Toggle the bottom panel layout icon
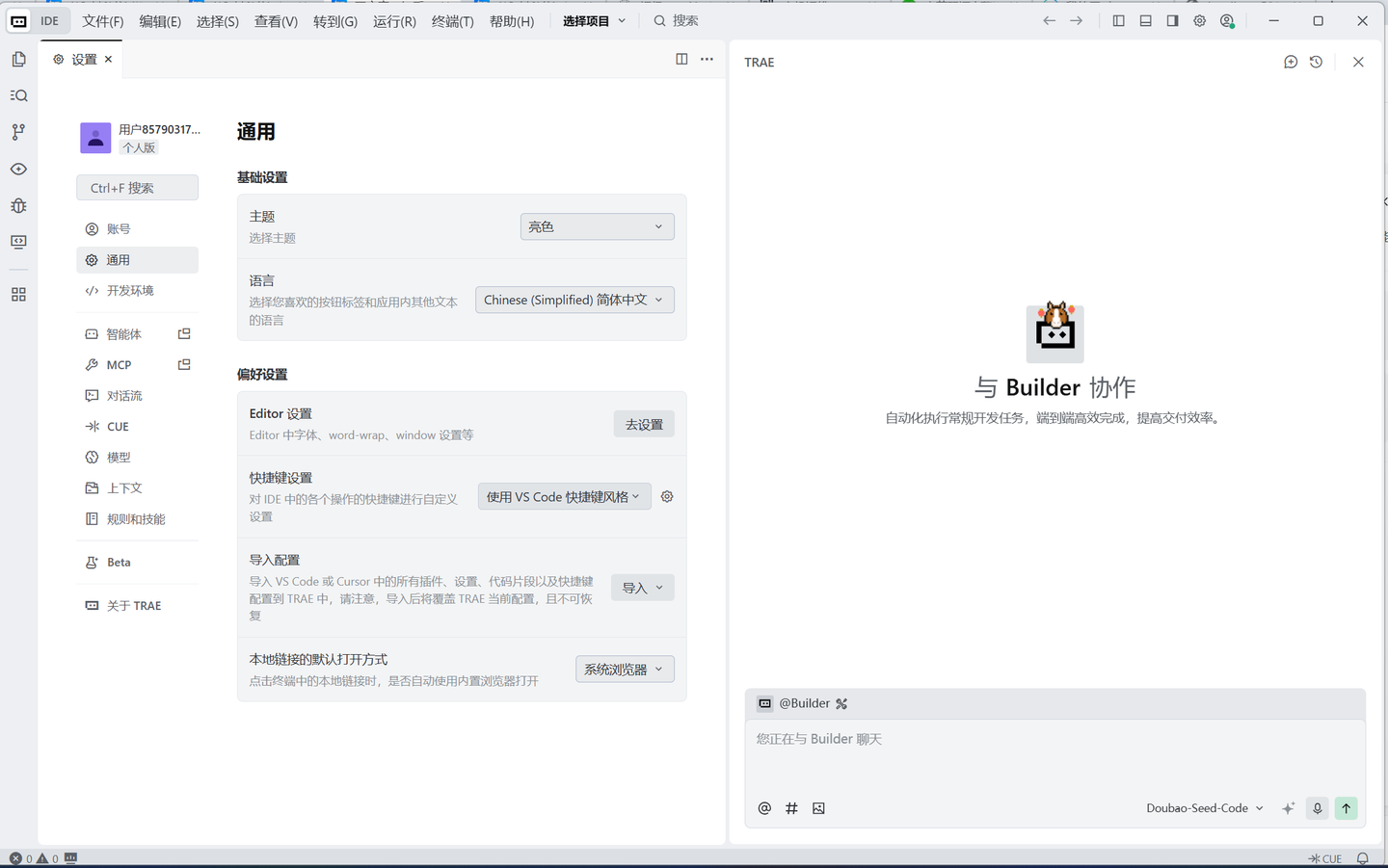 1145,20
